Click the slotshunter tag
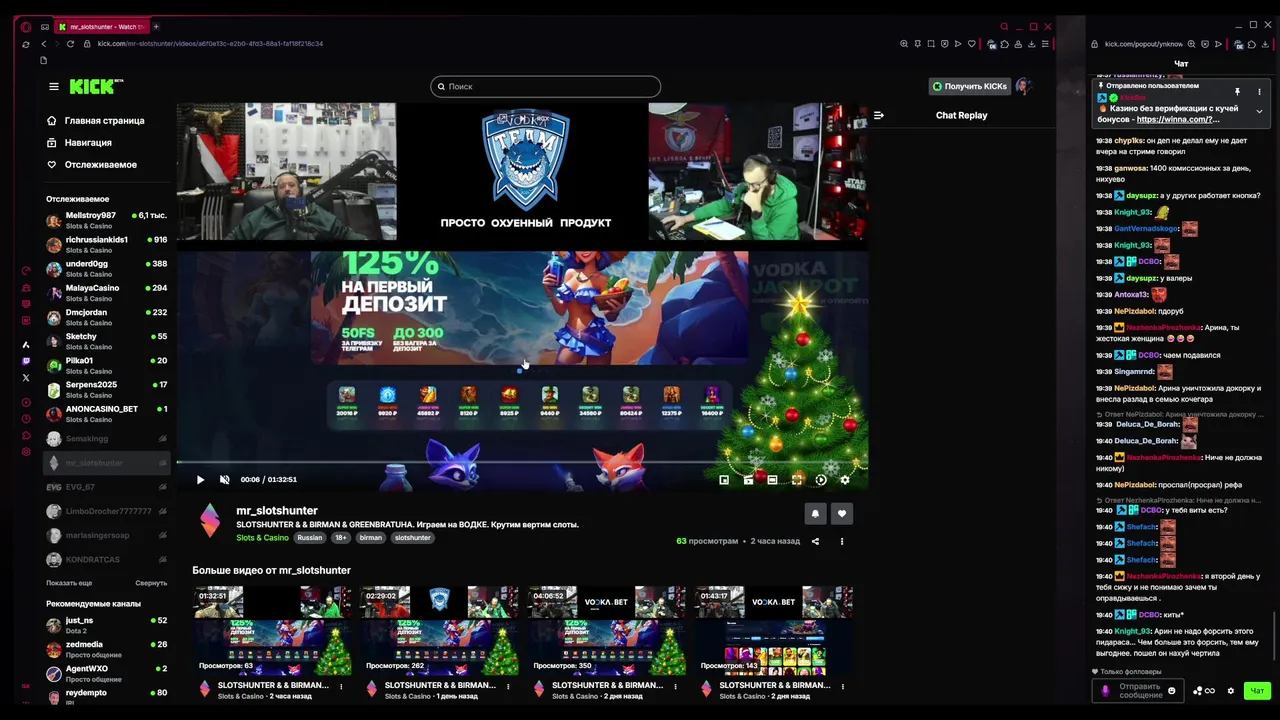 tap(412, 538)
